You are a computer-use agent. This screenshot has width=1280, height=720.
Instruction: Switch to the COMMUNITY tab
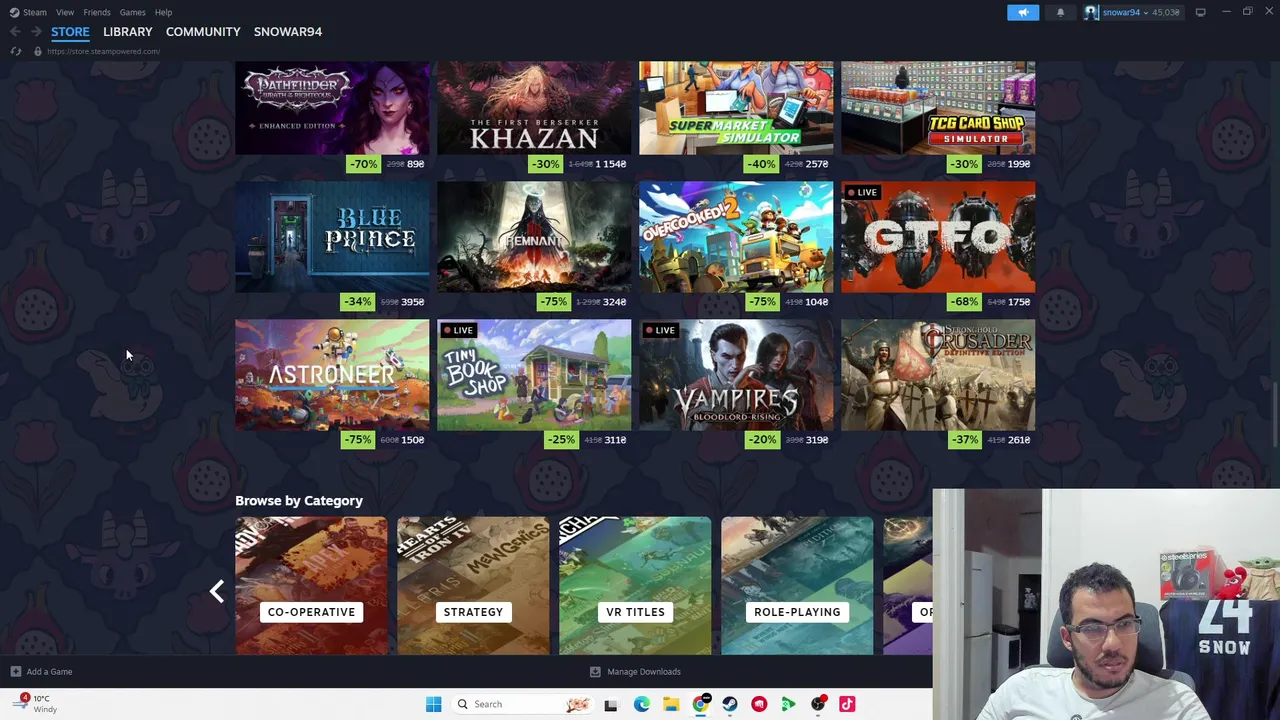click(203, 32)
